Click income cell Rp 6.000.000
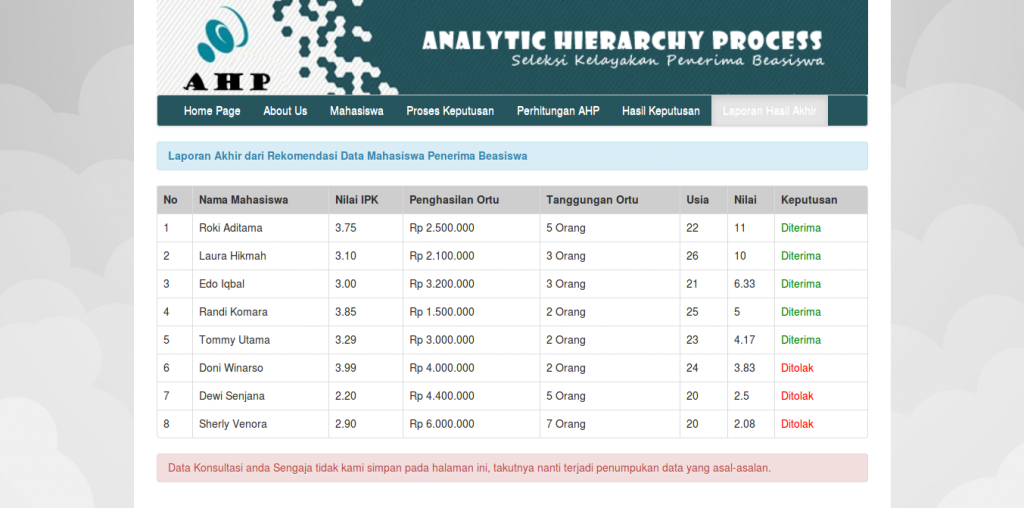This screenshot has height=508, width=1024. pyautogui.click(x=441, y=424)
